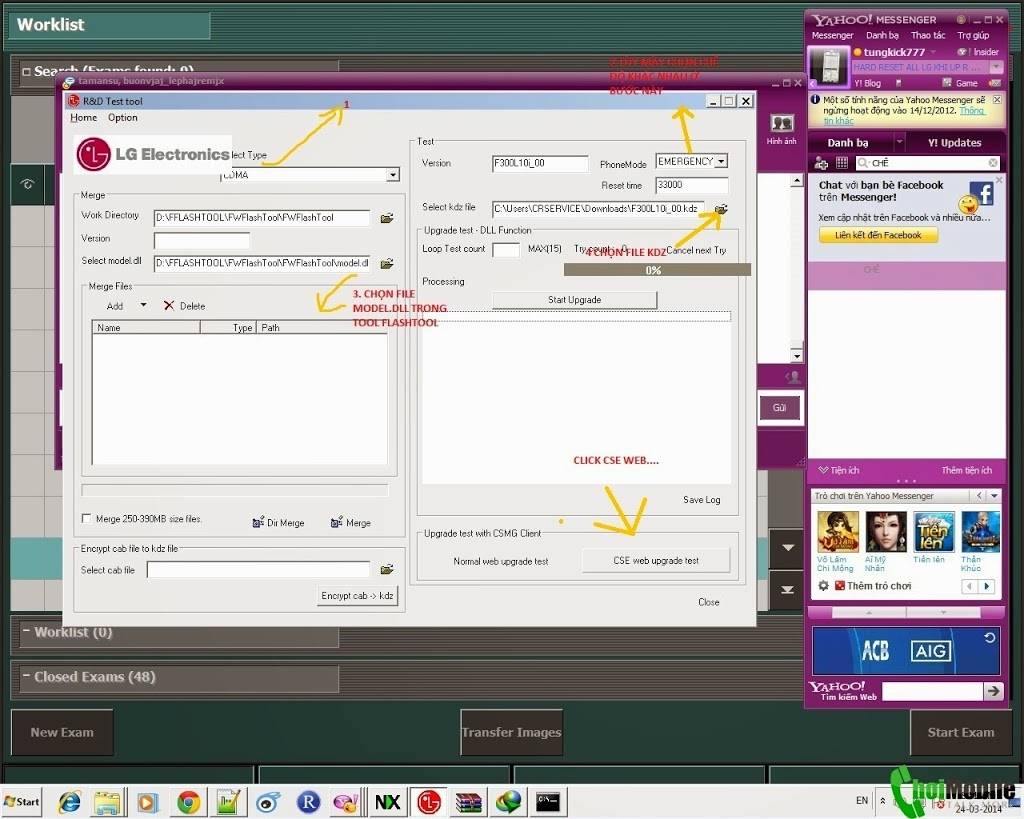Click the New Exam button
This screenshot has height=819, width=1024.
point(62,732)
